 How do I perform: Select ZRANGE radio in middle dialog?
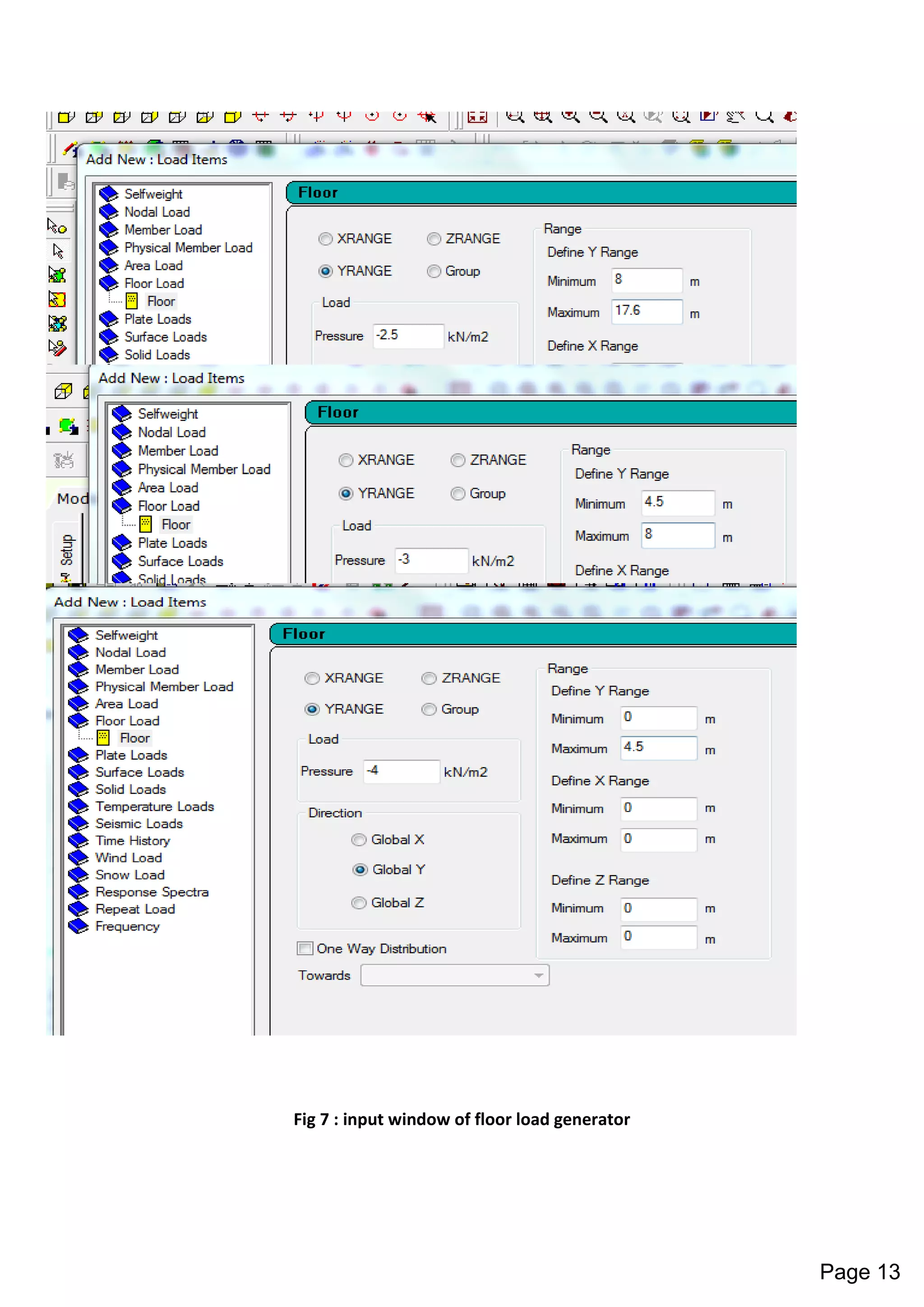[458, 460]
